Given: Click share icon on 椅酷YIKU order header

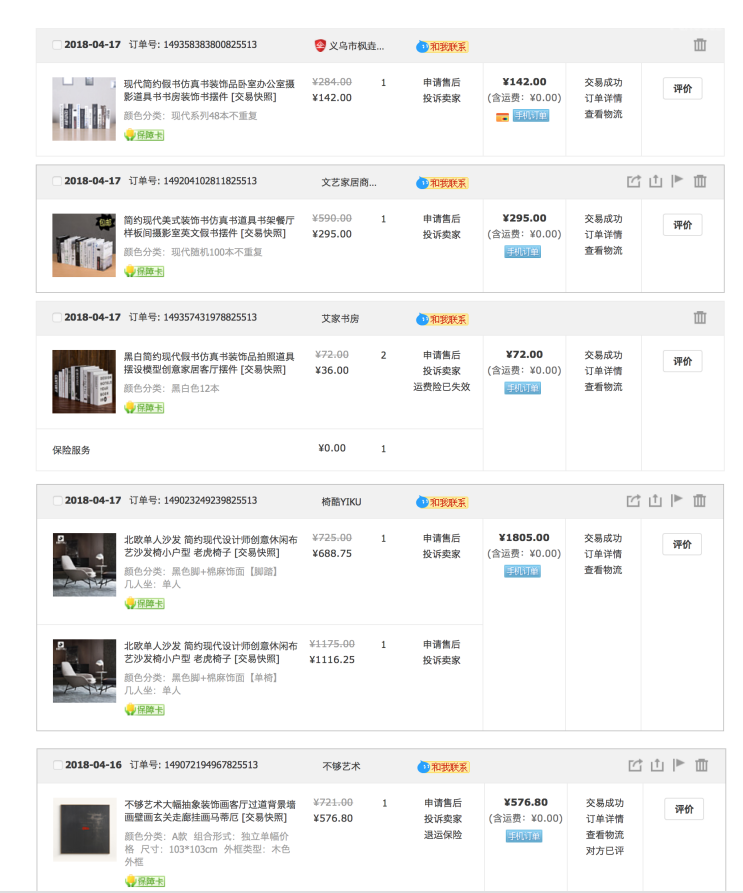Looking at the screenshot, I should click(x=633, y=500).
